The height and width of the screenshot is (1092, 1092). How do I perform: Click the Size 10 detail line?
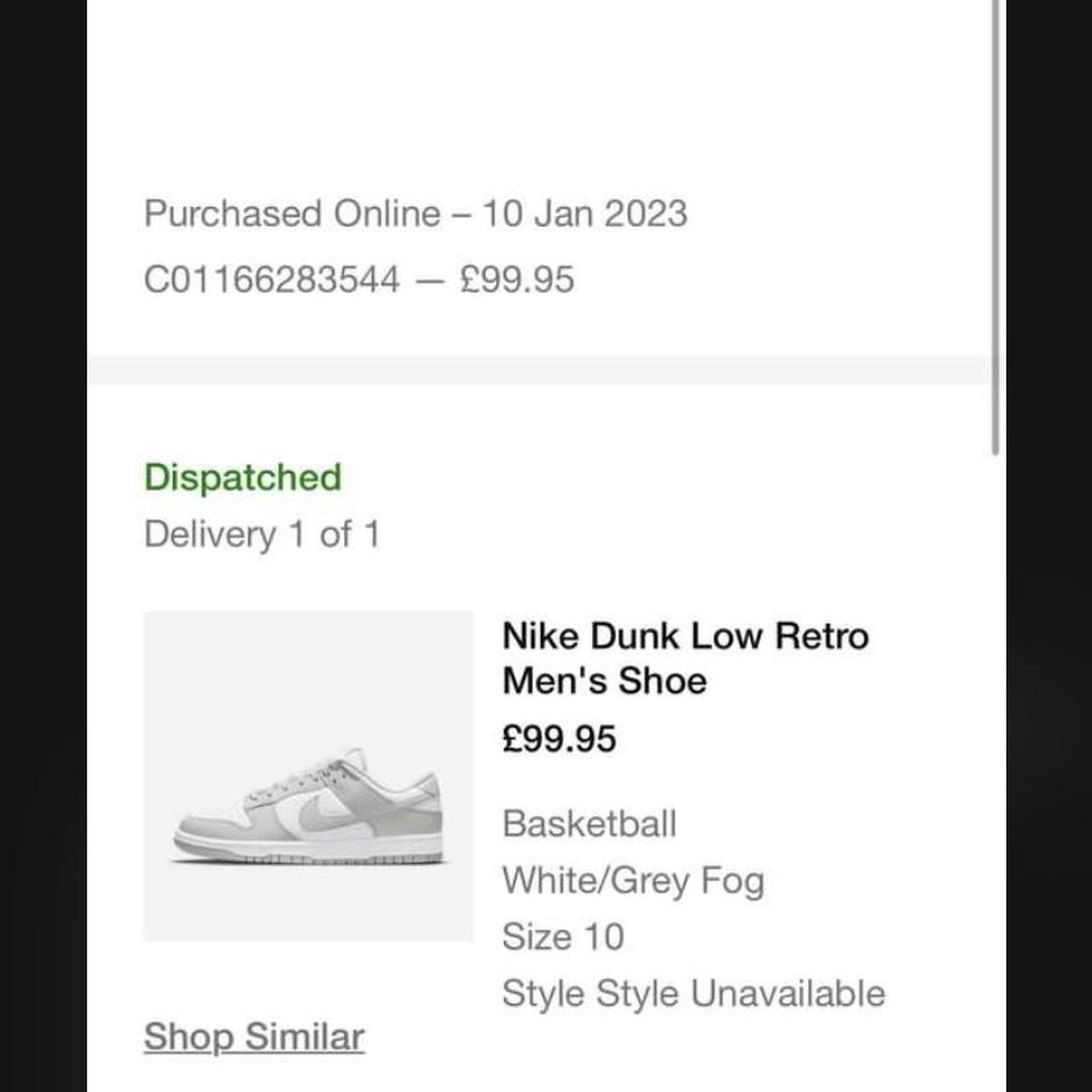tap(562, 937)
